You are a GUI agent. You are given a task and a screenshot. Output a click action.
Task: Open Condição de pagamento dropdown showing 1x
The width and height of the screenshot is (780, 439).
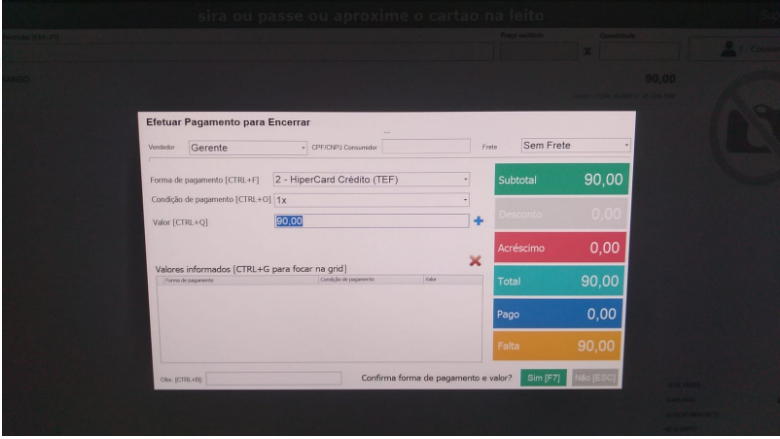point(371,200)
